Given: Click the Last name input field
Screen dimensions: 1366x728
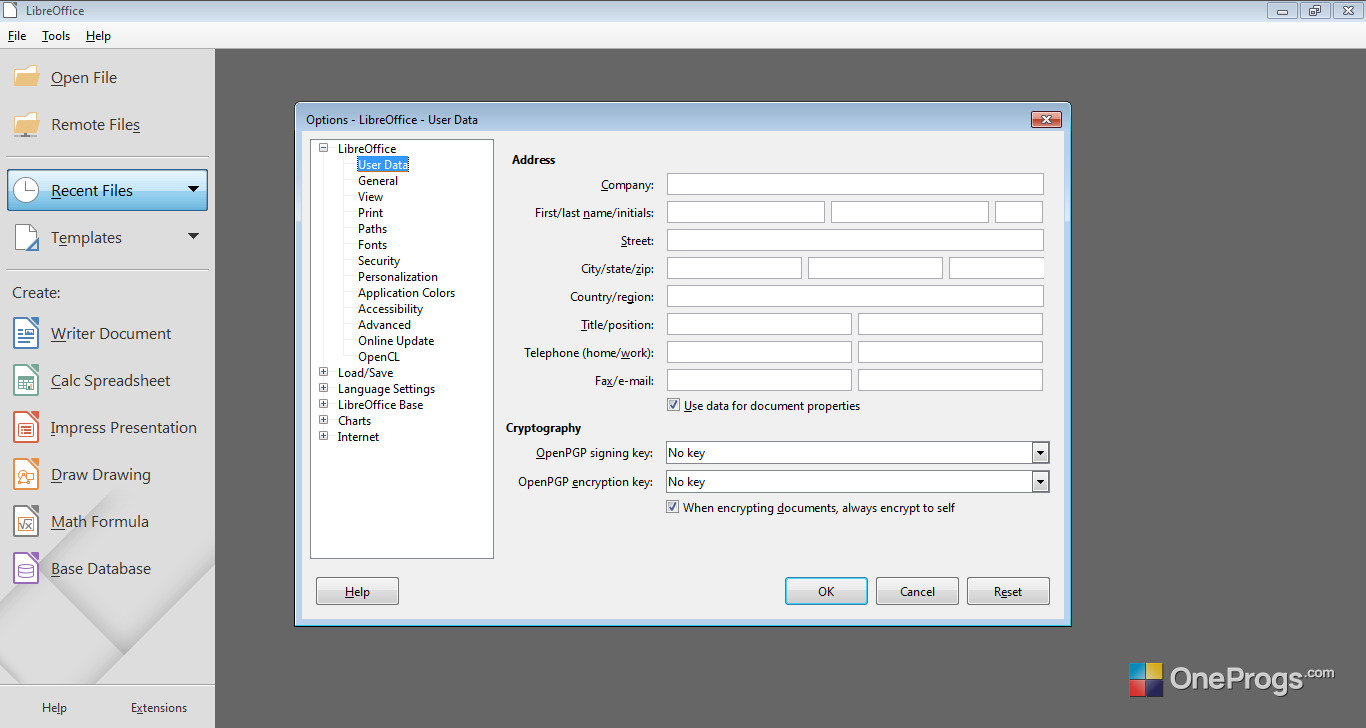Looking at the screenshot, I should [910, 212].
